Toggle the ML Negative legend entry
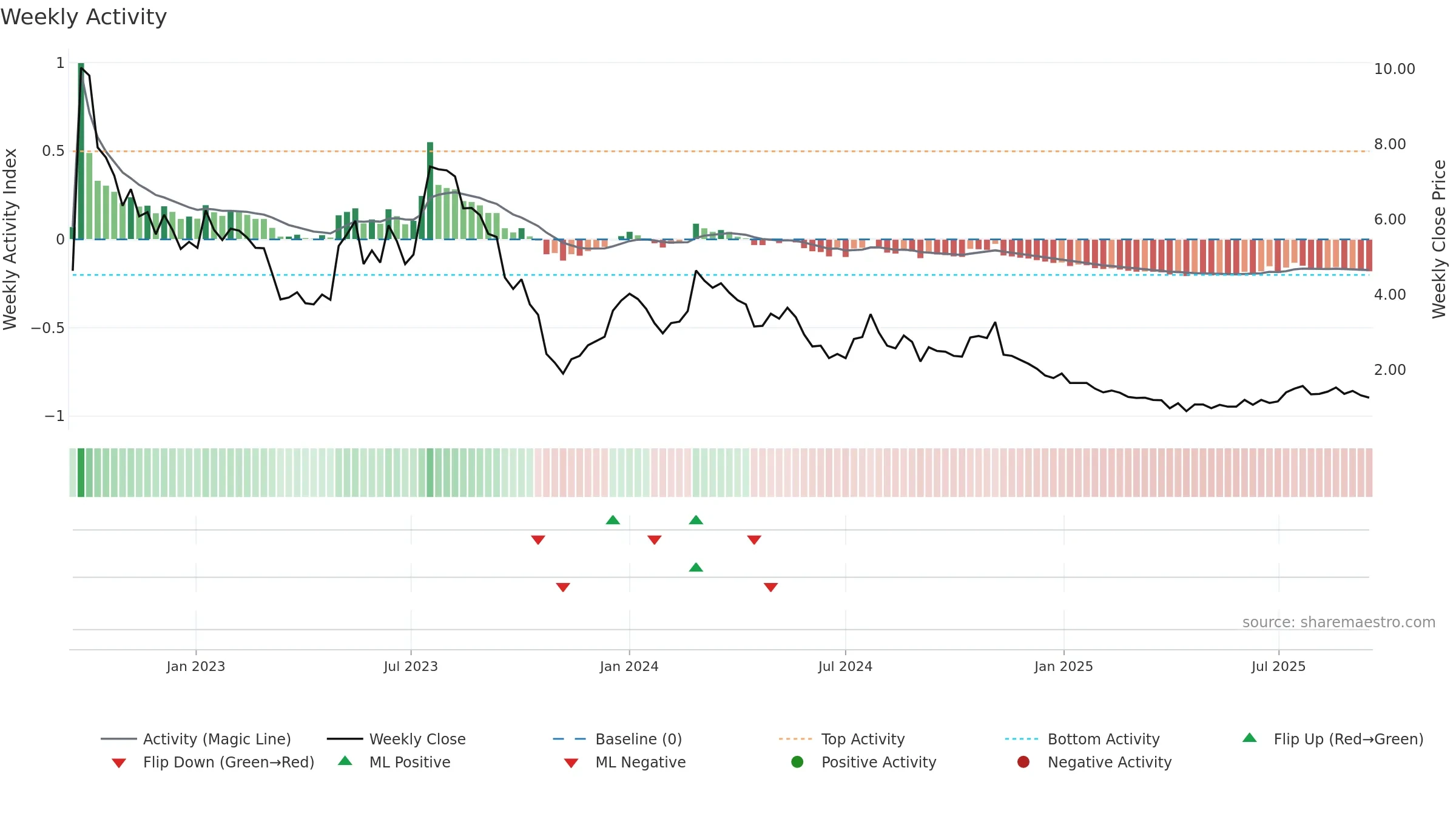This screenshot has height=819, width=1456. pyautogui.click(x=625, y=762)
